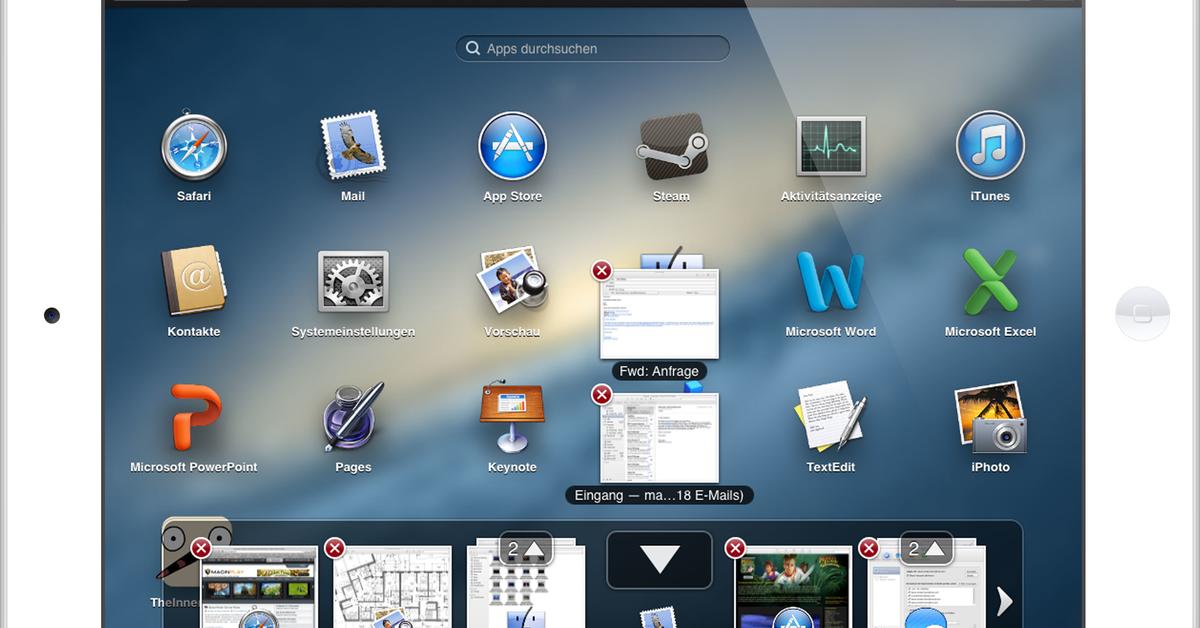Open the App Store icon
Image resolution: width=1200 pixels, height=628 pixels.
[x=512, y=147]
